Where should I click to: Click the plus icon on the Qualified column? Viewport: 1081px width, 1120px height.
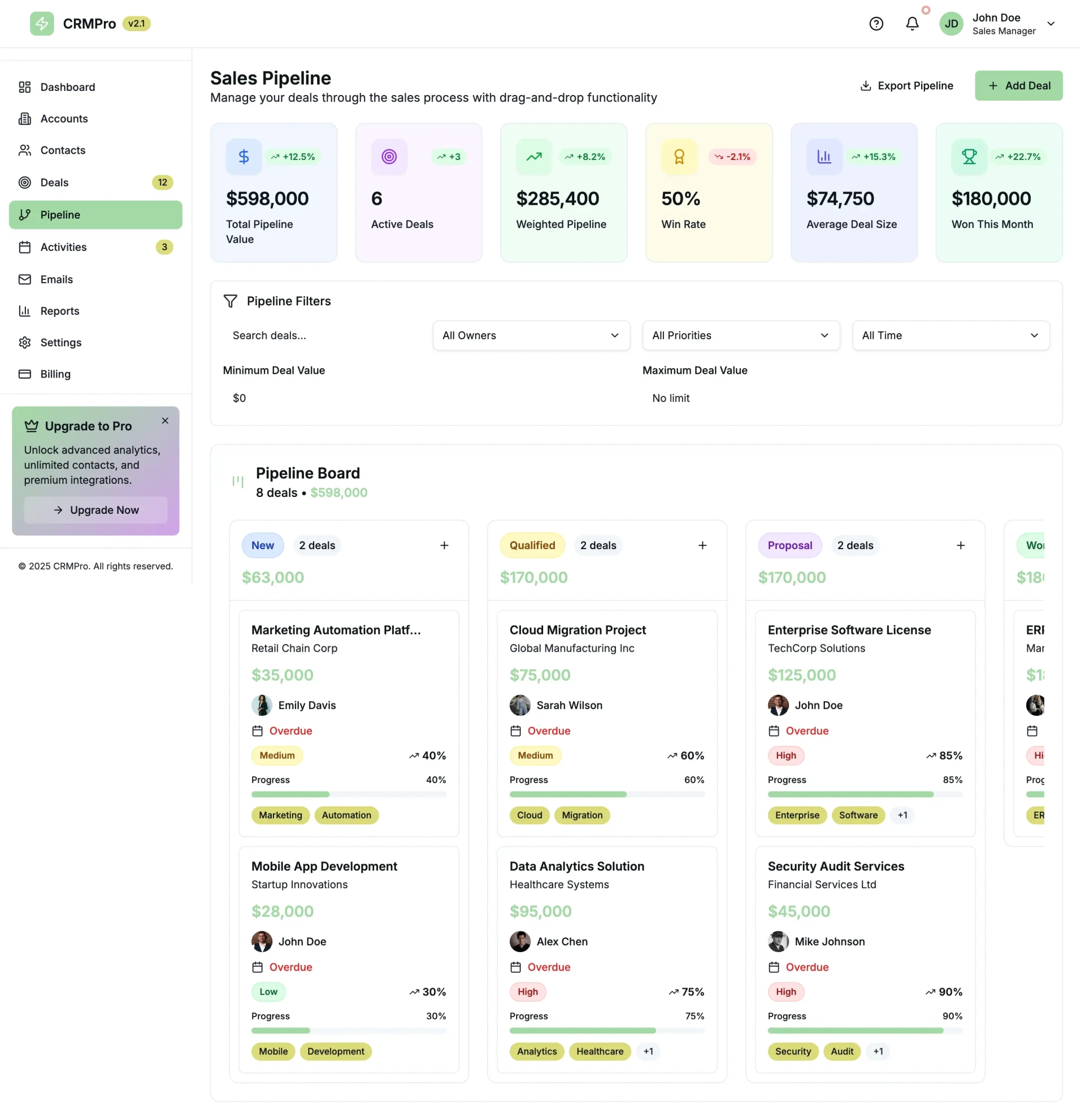[x=703, y=545]
